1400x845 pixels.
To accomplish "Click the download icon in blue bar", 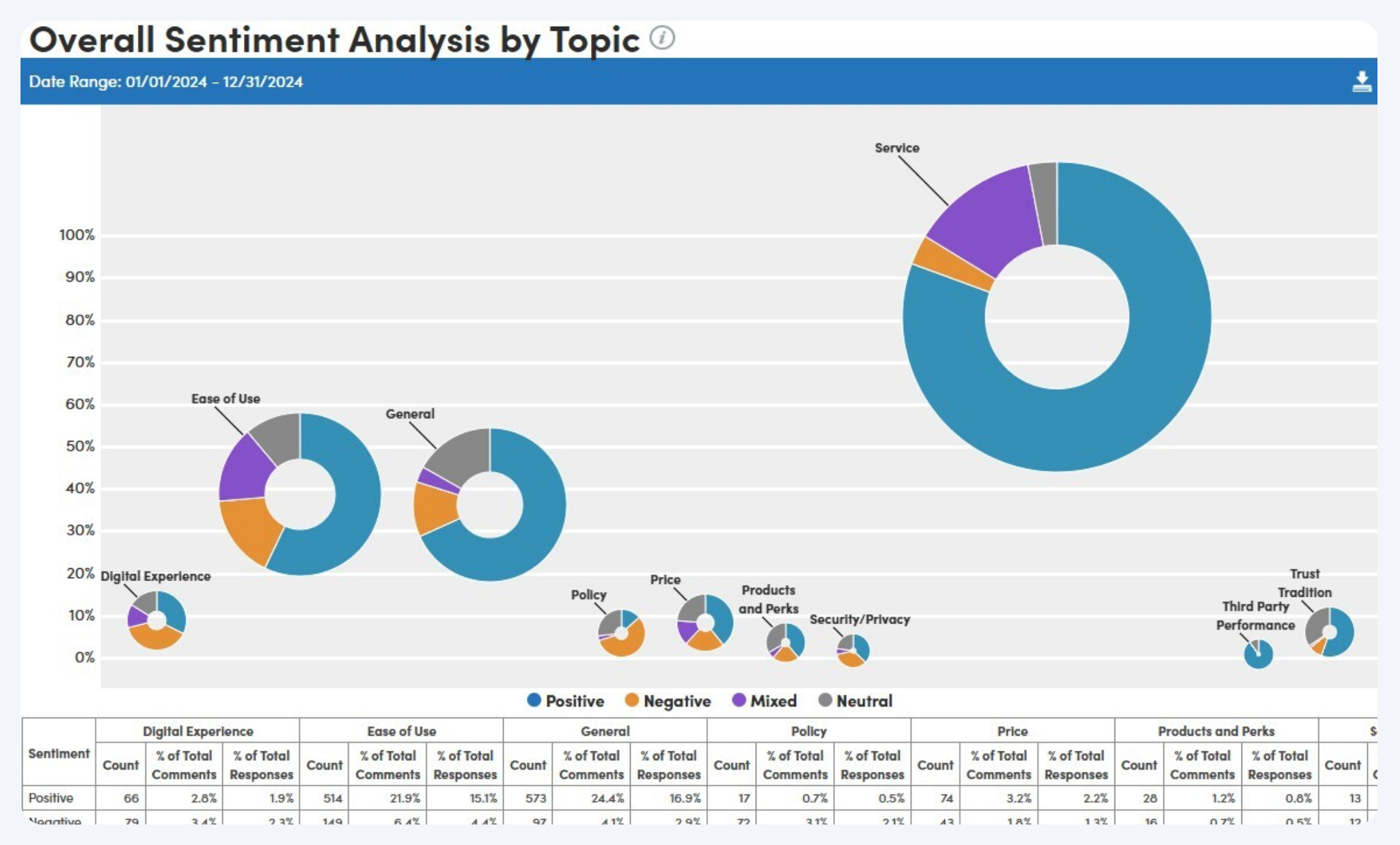I will [1361, 82].
